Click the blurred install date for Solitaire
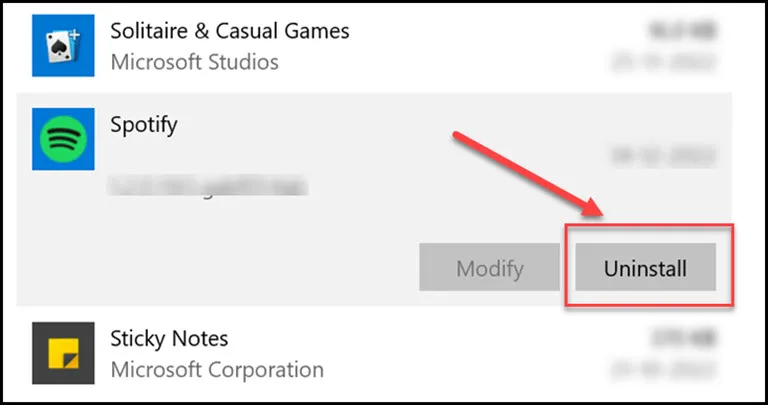The image size is (768, 405). (x=664, y=62)
